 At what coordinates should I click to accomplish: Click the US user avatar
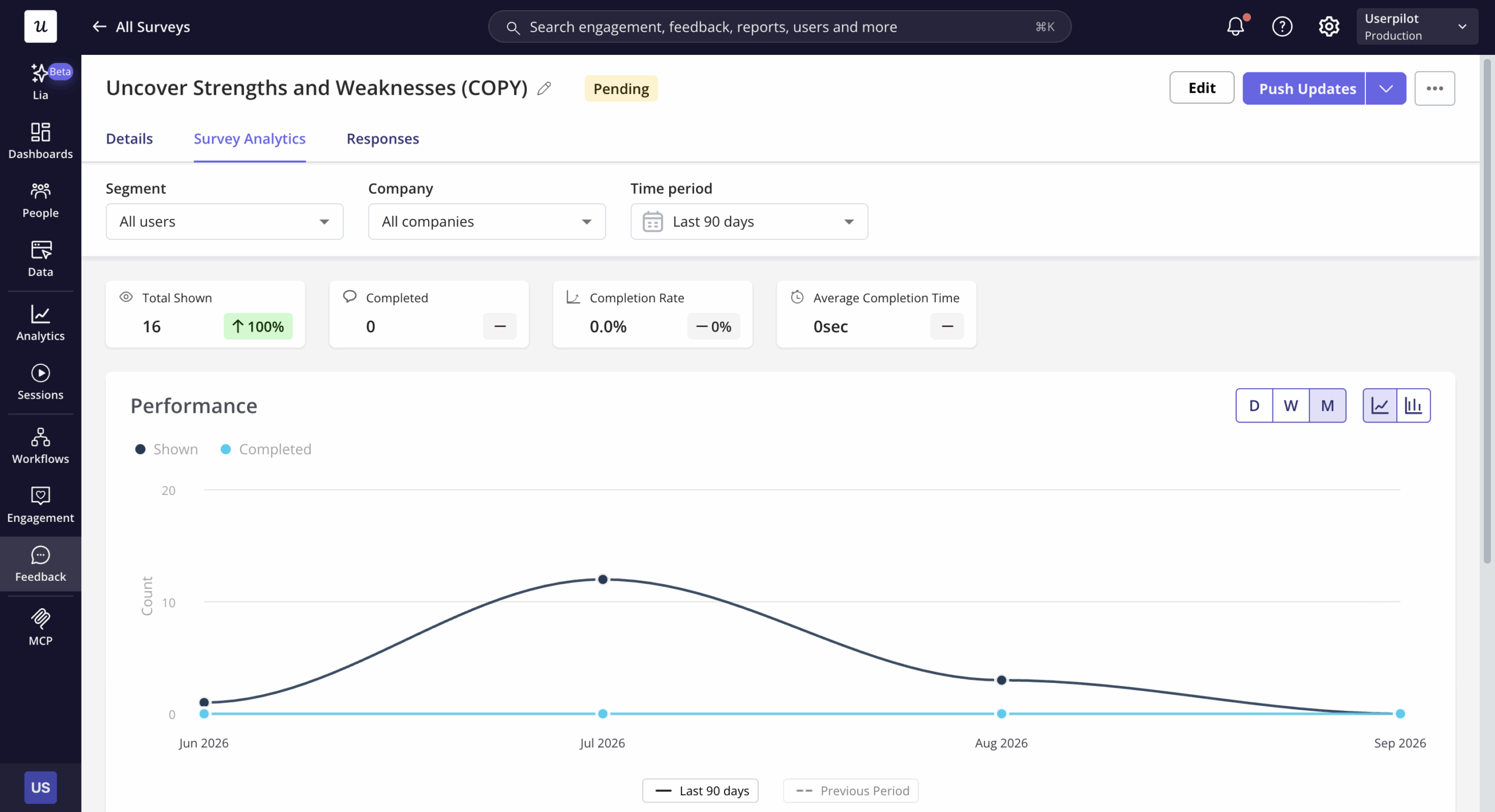click(x=40, y=787)
